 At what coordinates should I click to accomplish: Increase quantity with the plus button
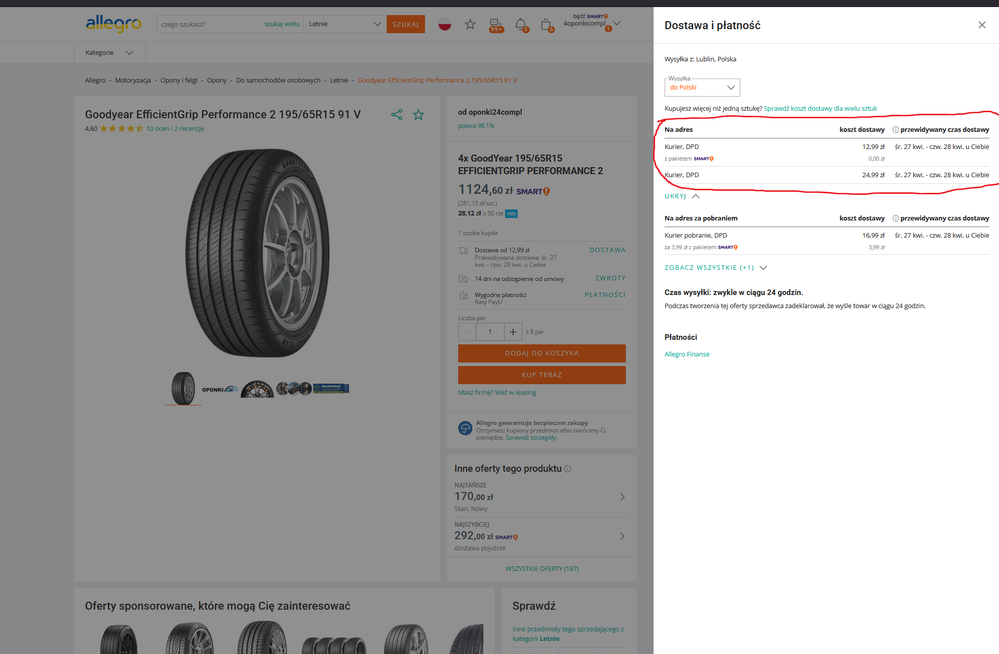point(513,331)
